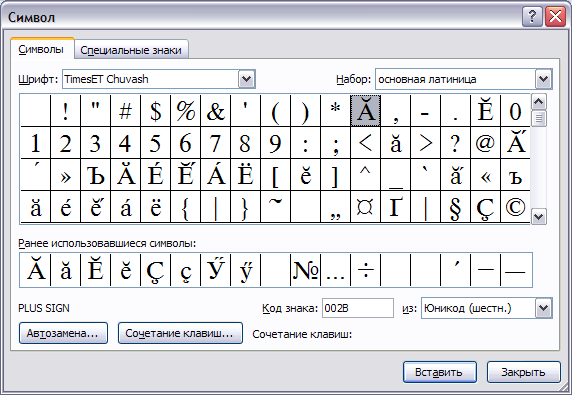
Task: Click the help ? button in title bar
Action: tap(532, 17)
